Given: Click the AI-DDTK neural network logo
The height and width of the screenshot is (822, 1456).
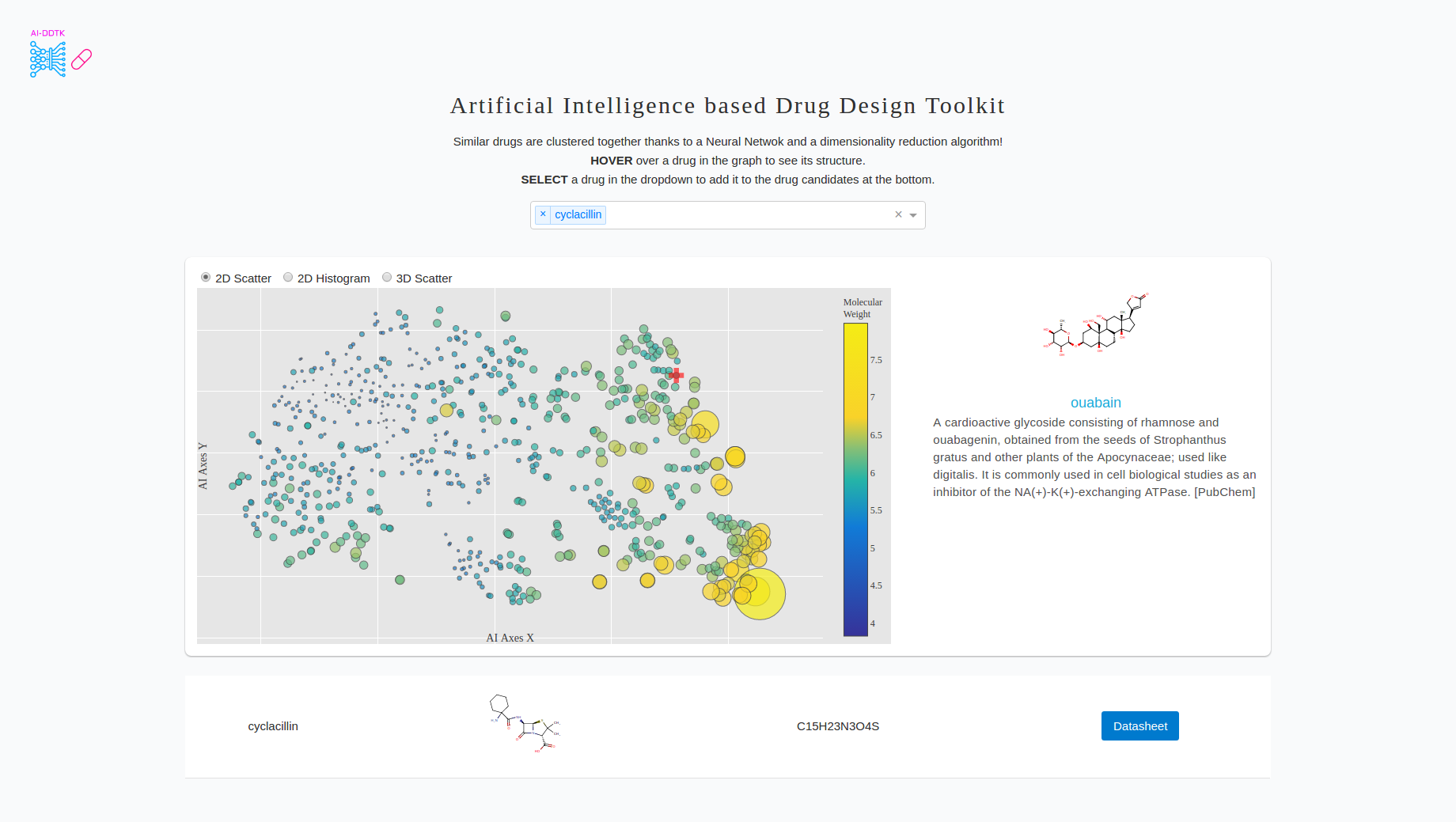Looking at the screenshot, I should point(47,58).
